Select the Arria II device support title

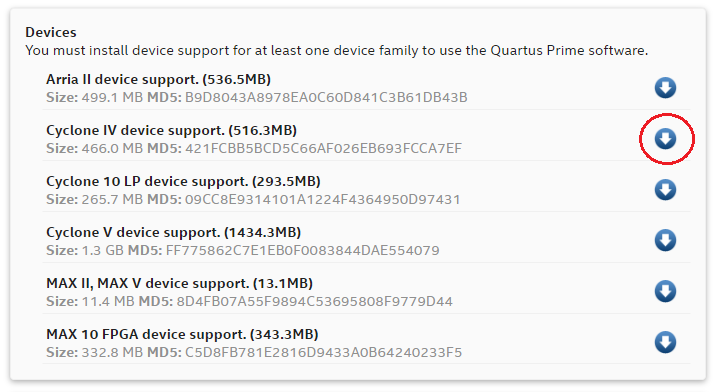coord(158,79)
